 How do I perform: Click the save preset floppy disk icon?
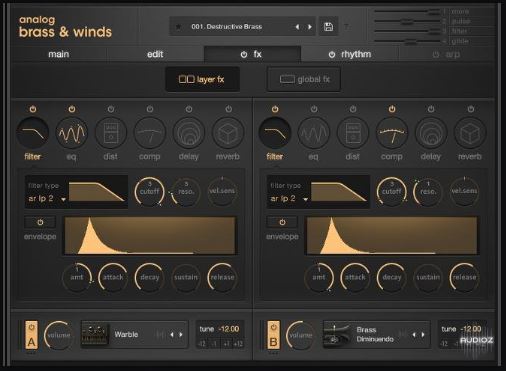328,26
